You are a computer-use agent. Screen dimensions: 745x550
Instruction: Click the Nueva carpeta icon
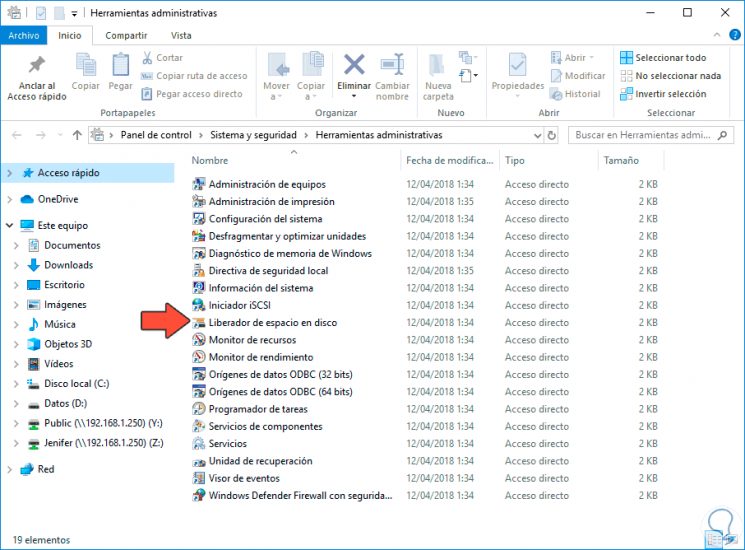coord(438,67)
